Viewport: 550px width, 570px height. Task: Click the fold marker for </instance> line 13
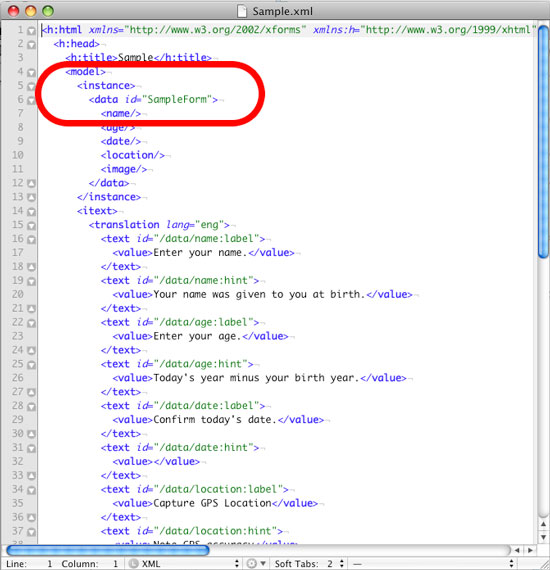pos(32,198)
